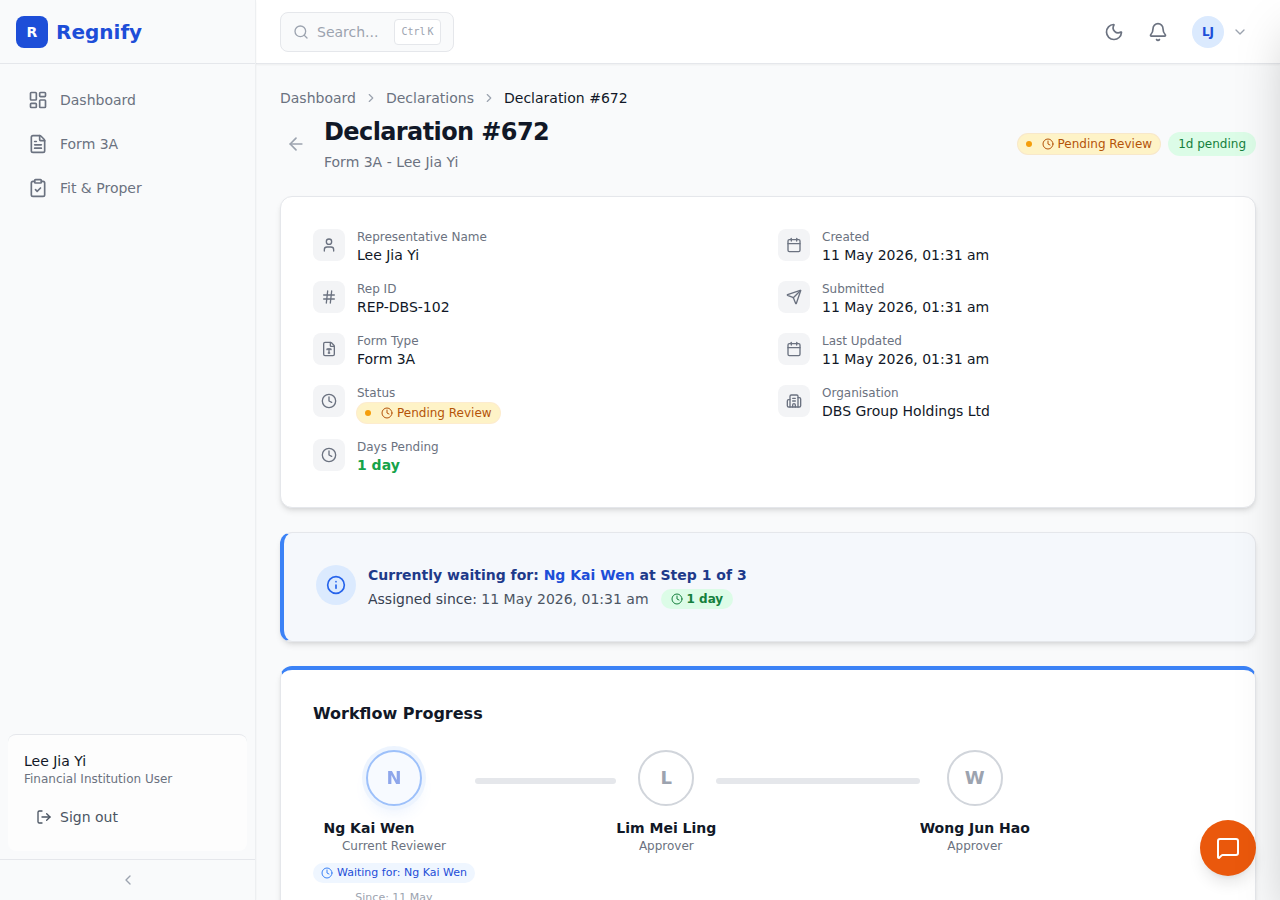Screen dimensions: 1280x900
Task: Click the Created date 11 May 2026 value
Action: pyautogui.click(x=905, y=255)
